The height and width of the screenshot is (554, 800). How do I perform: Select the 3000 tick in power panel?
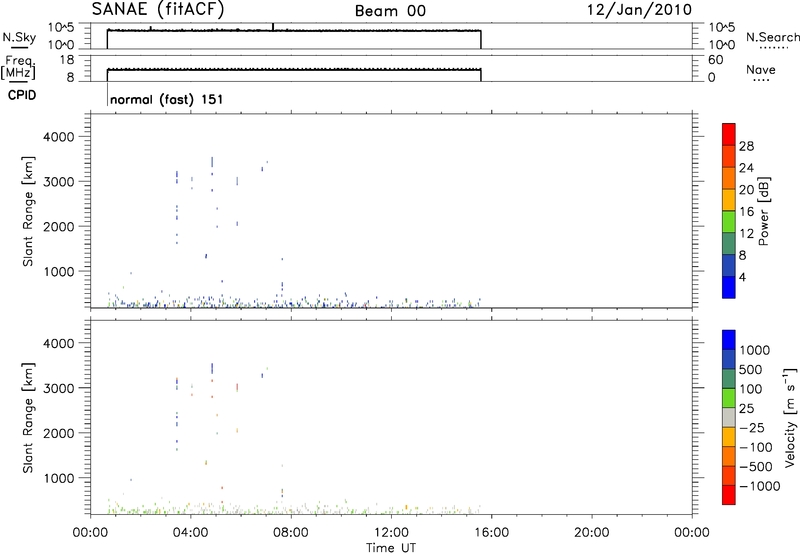point(58,182)
